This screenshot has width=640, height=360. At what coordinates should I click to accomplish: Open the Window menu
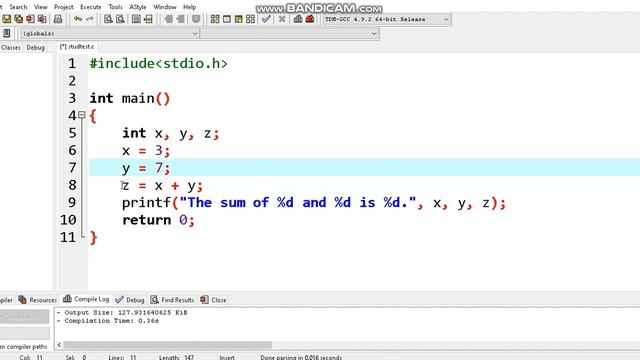pyautogui.click(x=164, y=7)
